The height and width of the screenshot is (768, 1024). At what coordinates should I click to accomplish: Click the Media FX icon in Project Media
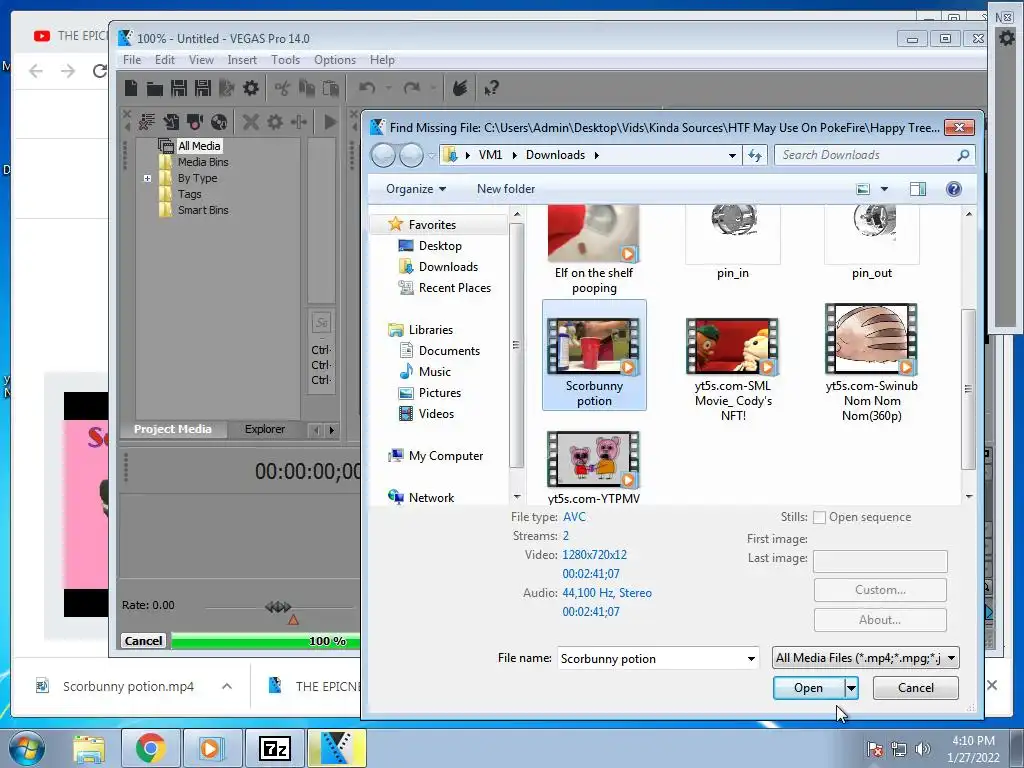(299, 121)
